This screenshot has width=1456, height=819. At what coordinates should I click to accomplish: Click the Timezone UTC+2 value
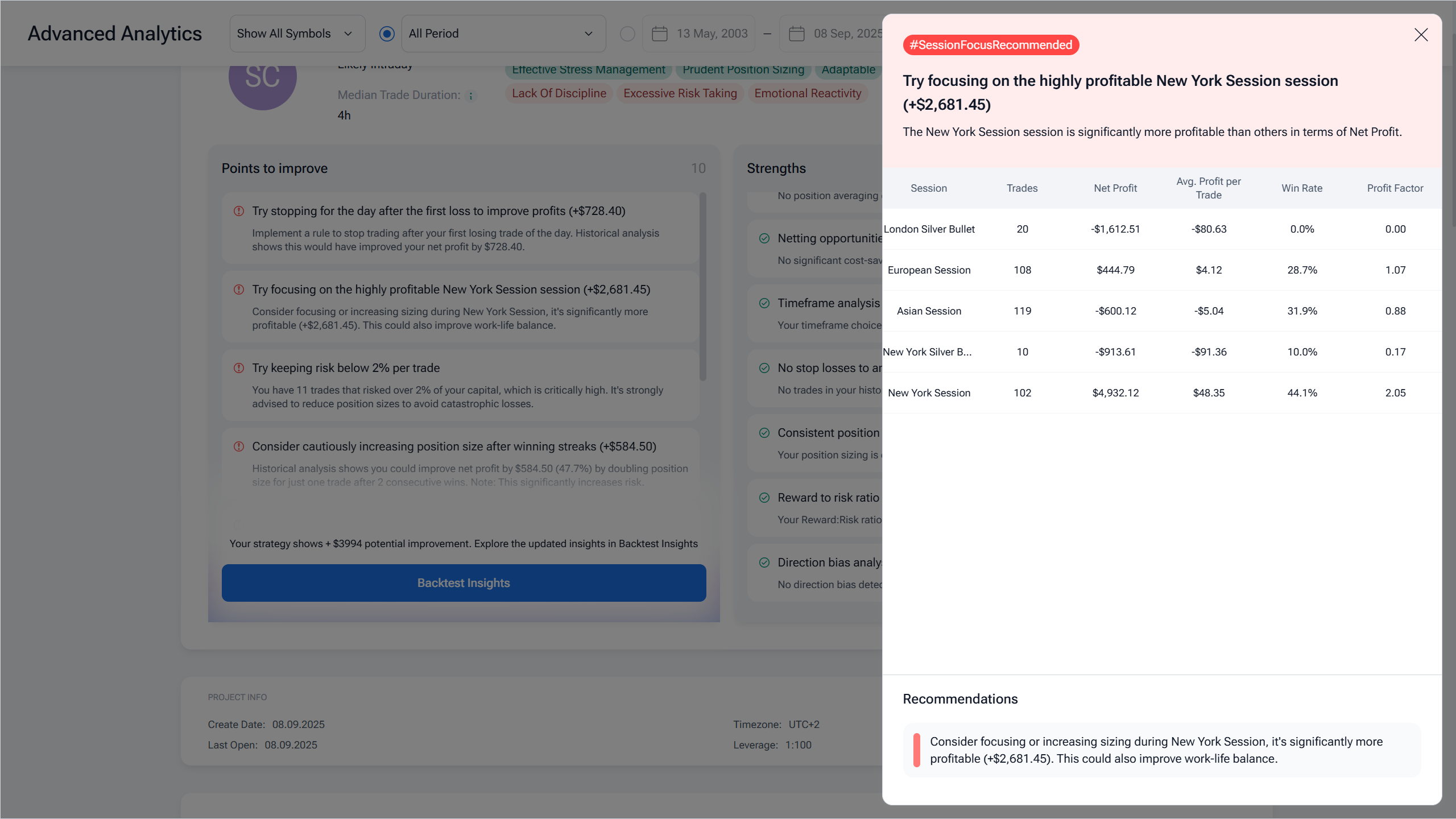tap(804, 725)
